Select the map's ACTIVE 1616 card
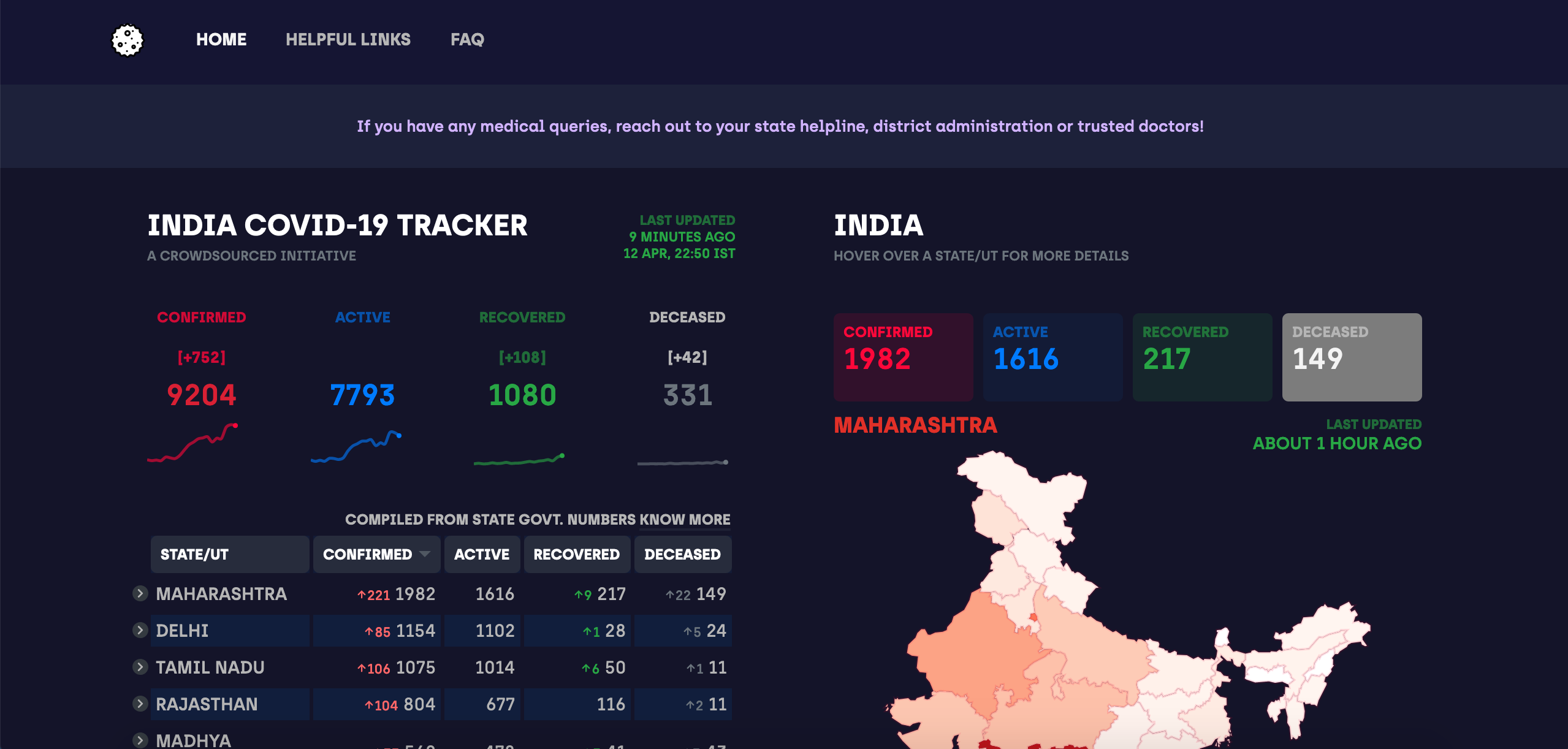The height and width of the screenshot is (749, 1568). [1052, 357]
